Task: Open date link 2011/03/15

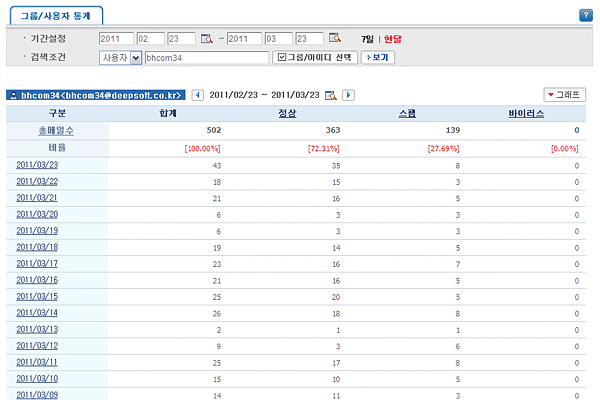Action: tap(37, 297)
